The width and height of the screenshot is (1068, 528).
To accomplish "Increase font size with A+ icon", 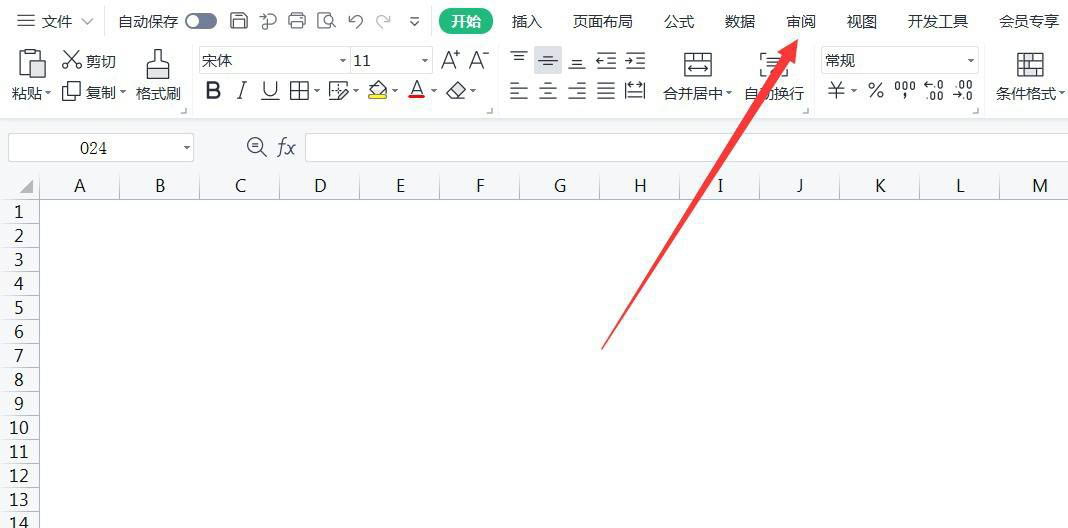I will click(450, 61).
